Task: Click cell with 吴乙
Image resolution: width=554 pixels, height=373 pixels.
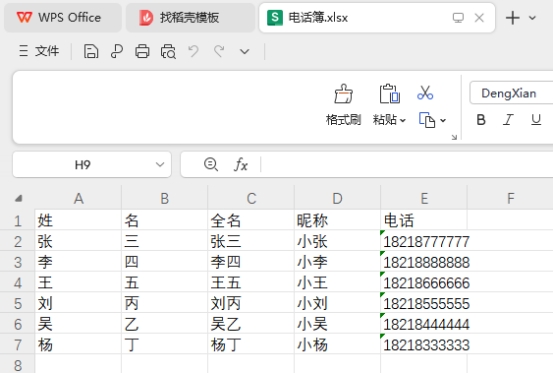Action: click(x=251, y=324)
